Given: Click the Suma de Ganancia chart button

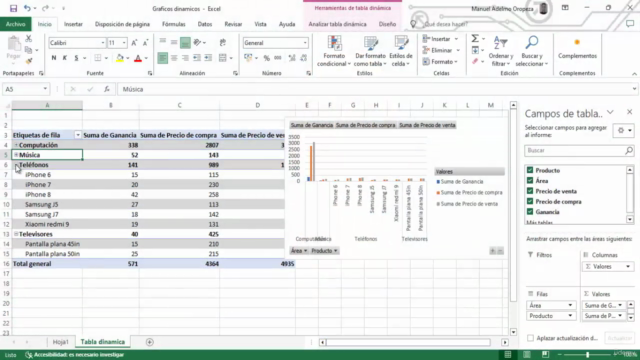Looking at the screenshot, I should tap(312, 125).
